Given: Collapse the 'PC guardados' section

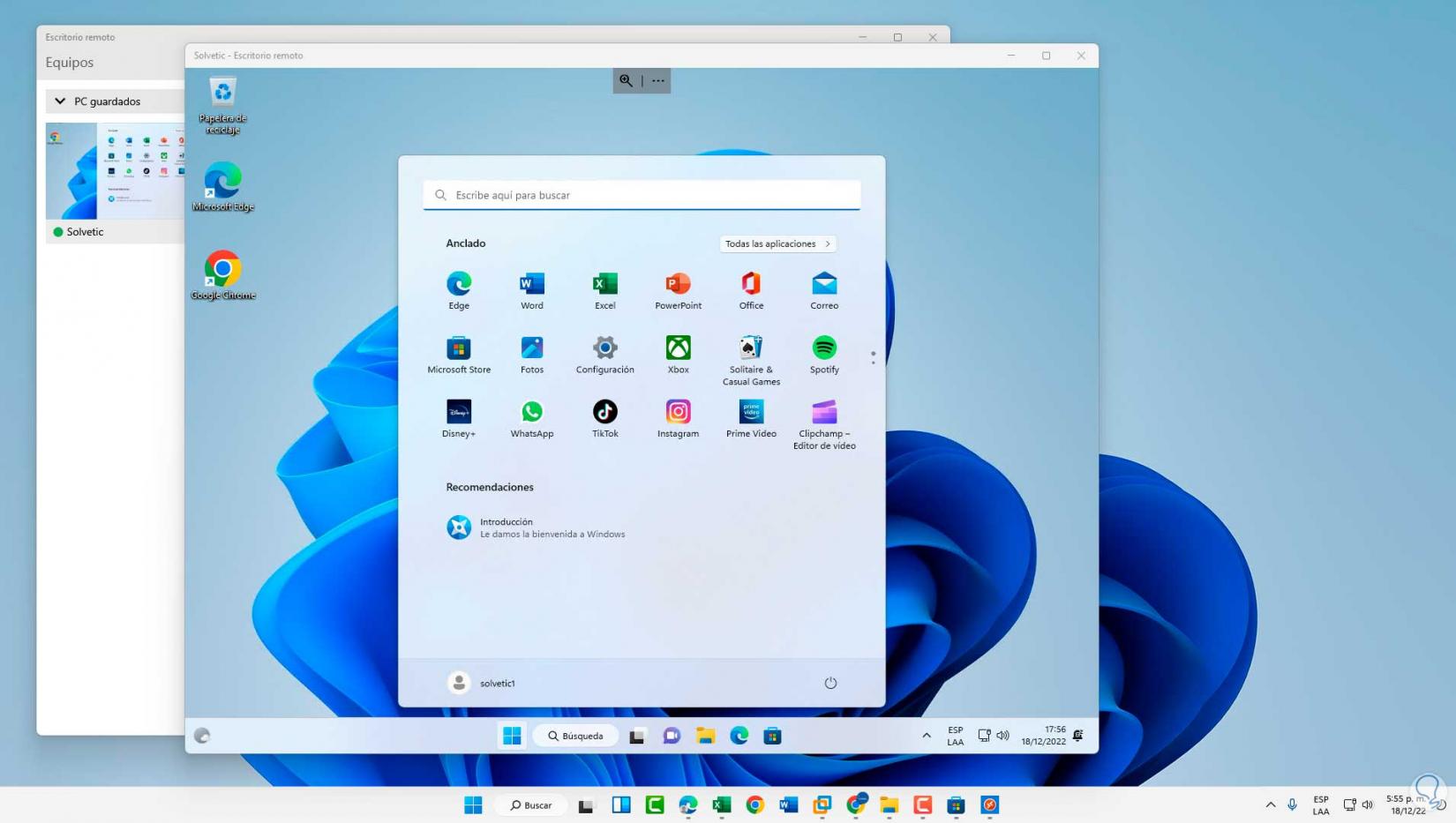Looking at the screenshot, I should tap(60, 101).
